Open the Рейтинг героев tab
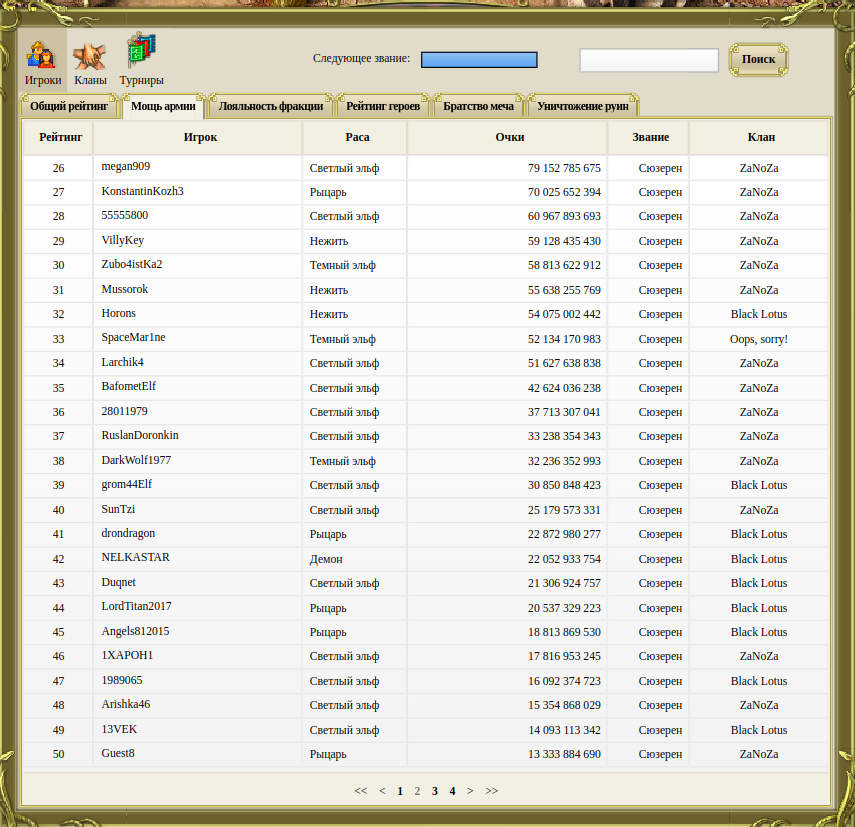Viewport: 855px width, 827px height. tap(383, 106)
